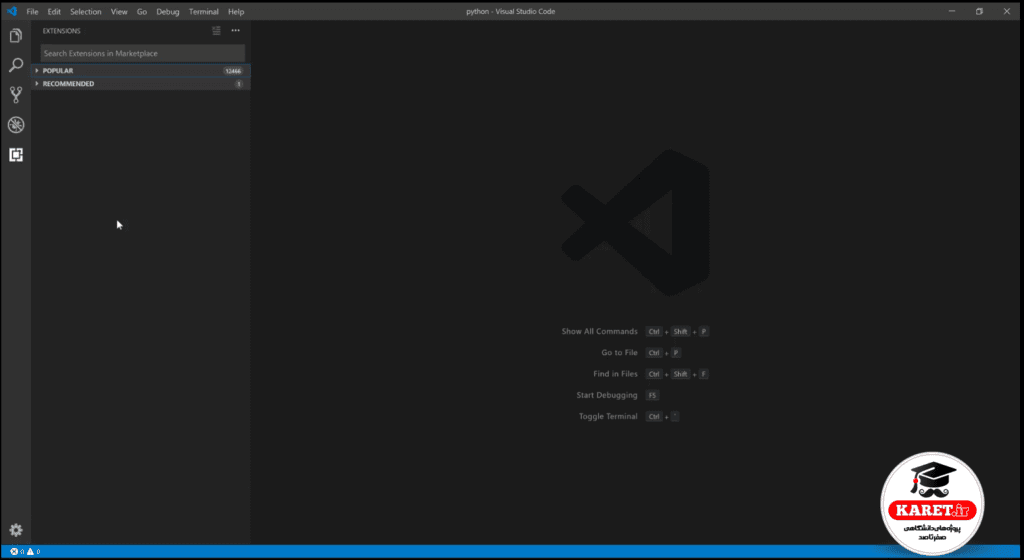
Task: Click the EXTENSIONS panel title
Action: [61, 31]
